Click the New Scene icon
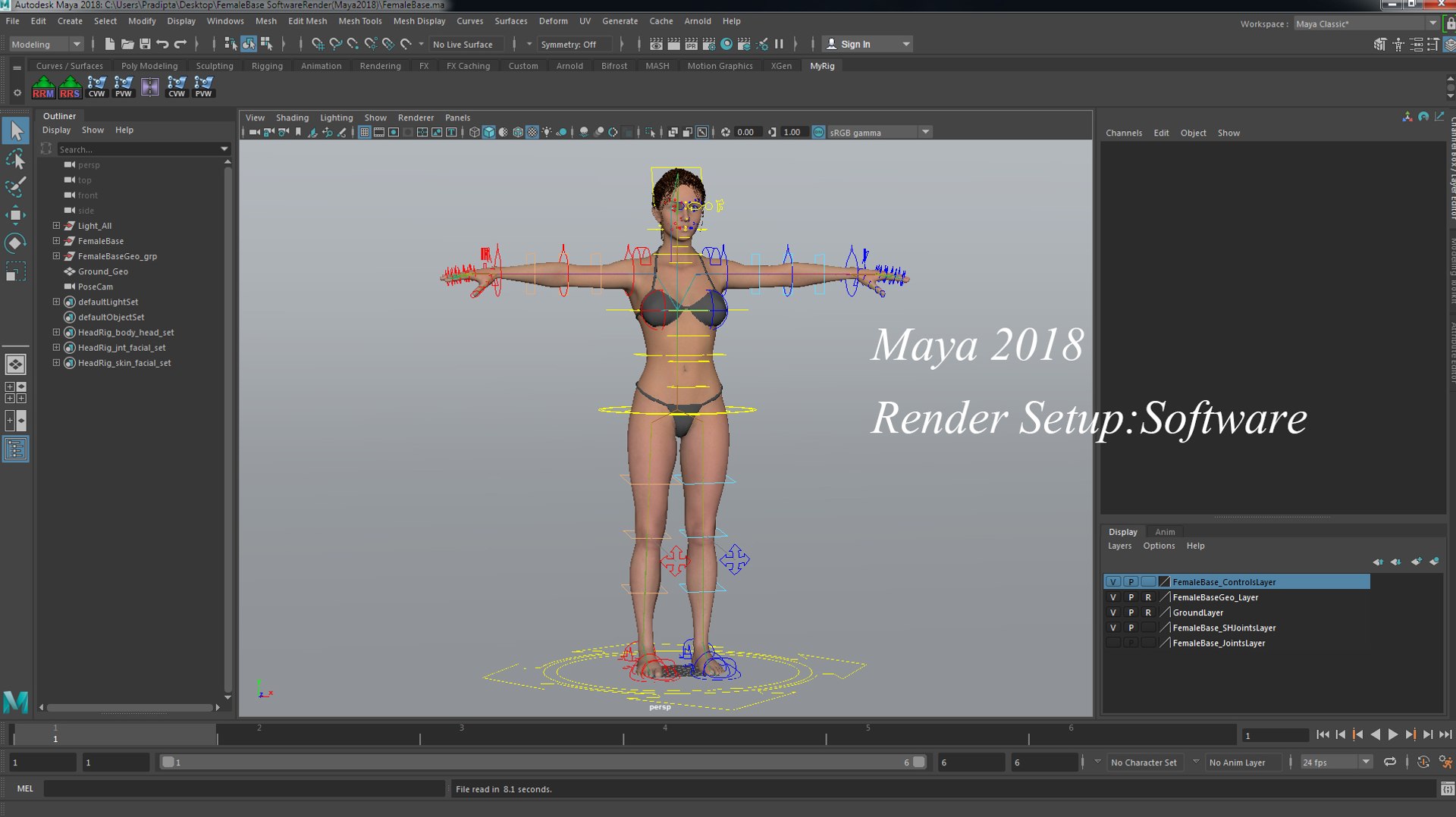 tap(110, 44)
